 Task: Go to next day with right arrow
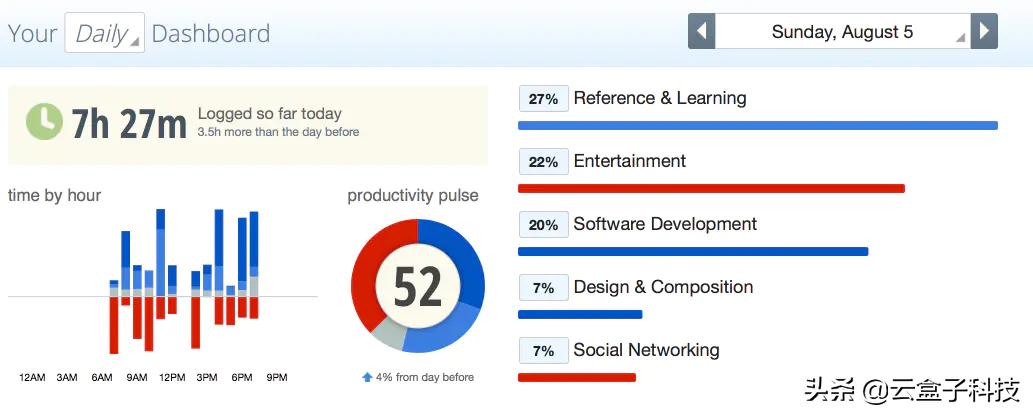point(984,31)
